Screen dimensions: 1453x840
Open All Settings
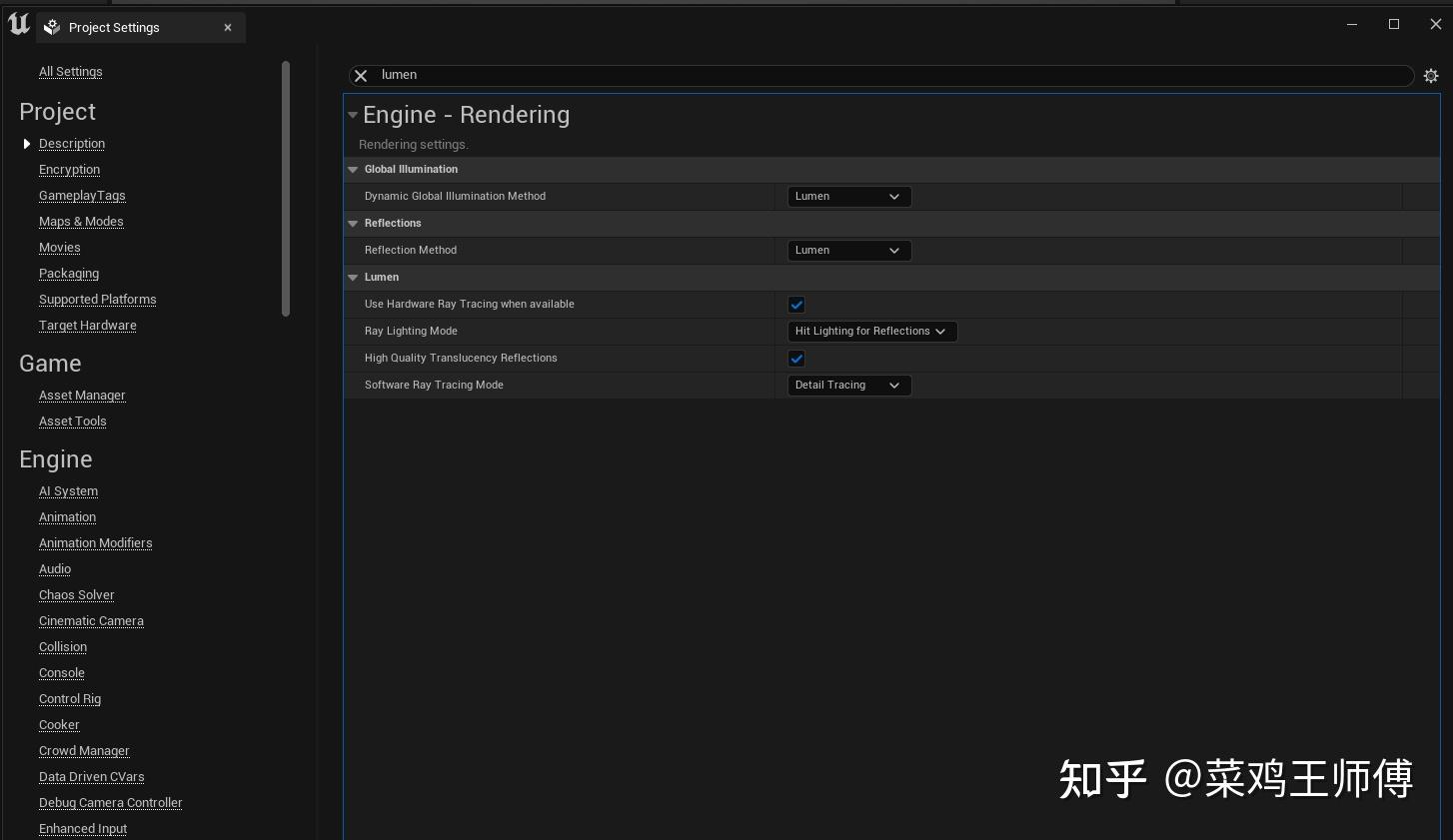[70, 71]
